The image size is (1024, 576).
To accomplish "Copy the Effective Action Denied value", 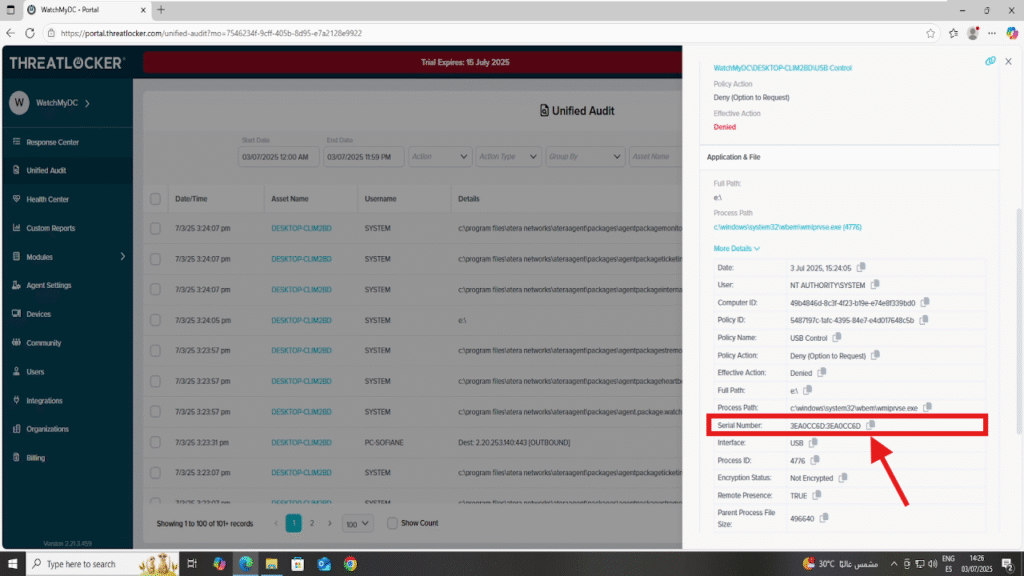I will pyautogui.click(x=822, y=372).
